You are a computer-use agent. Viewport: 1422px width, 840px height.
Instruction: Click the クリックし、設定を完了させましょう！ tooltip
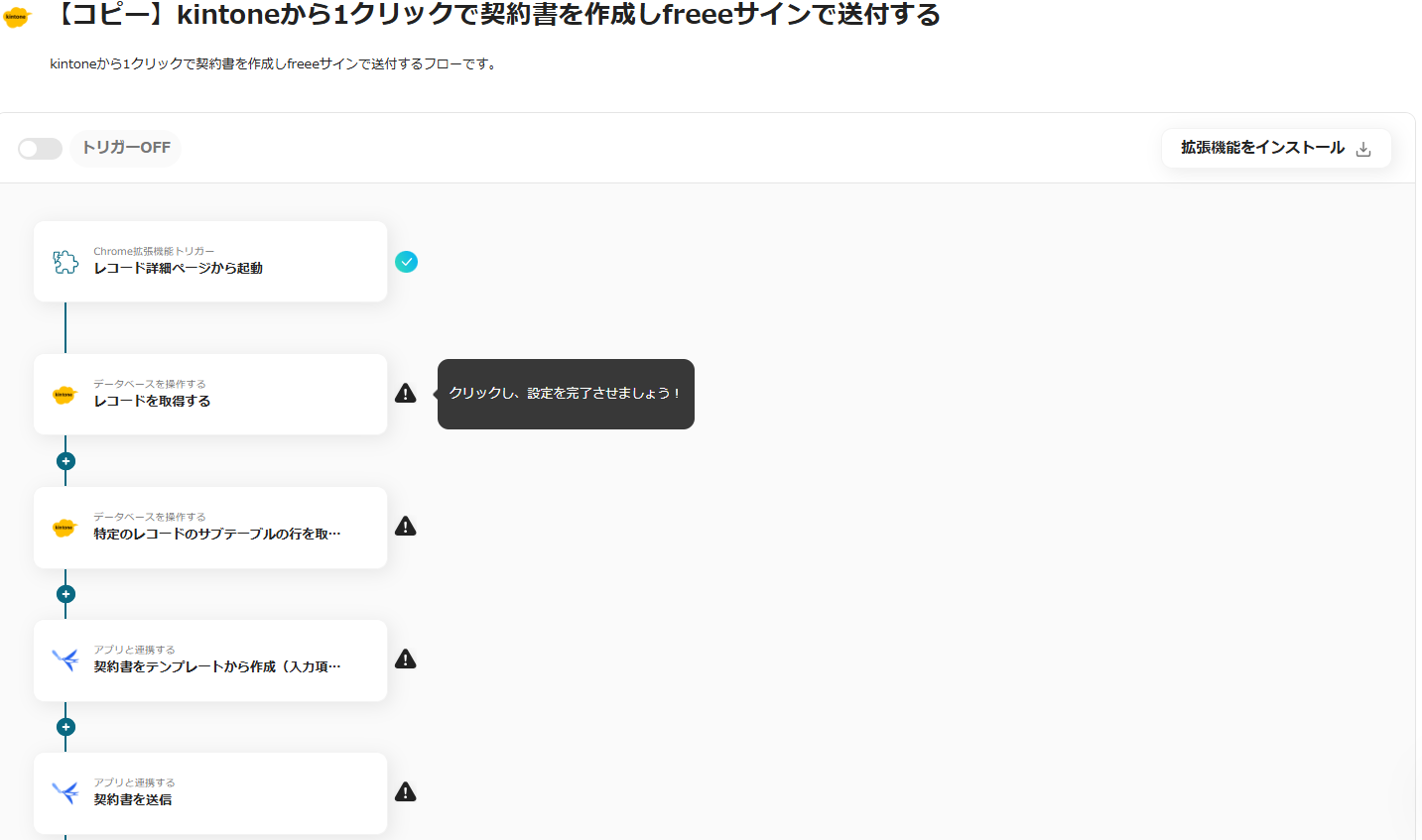566,394
